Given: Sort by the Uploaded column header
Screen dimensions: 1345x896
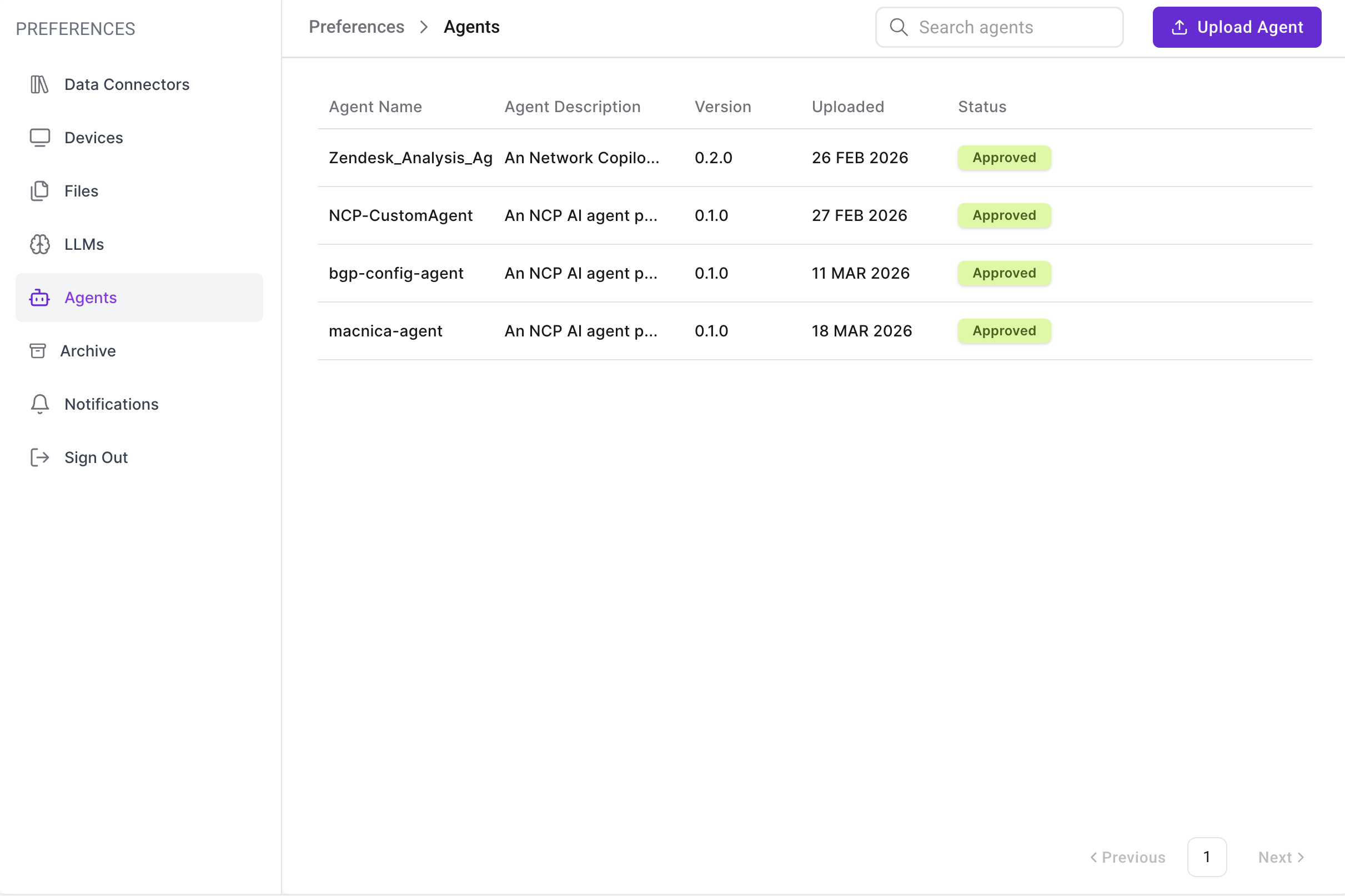Looking at the screenshot, I should pos(847,107).
